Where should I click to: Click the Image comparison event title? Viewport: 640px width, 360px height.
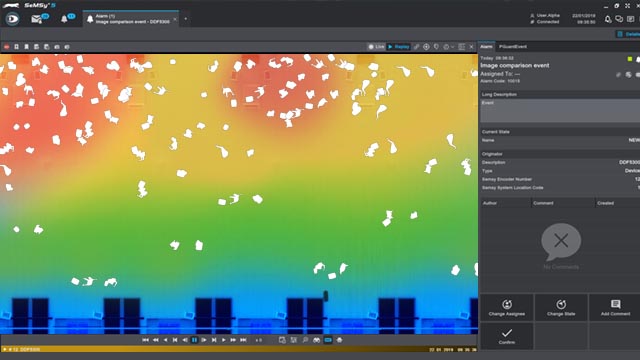(x=514, y=65)
